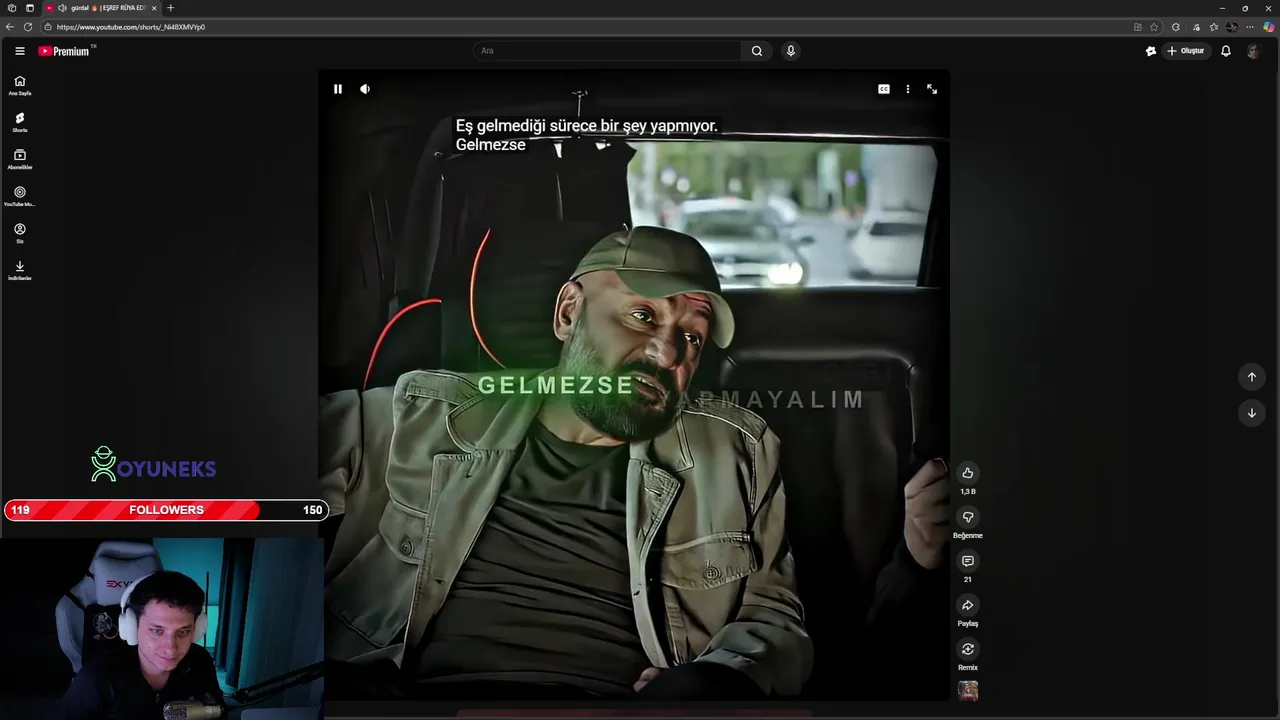Open the sound thumbnail below Remix
This screenshot has width=1280, height=720.
[968, 690]
